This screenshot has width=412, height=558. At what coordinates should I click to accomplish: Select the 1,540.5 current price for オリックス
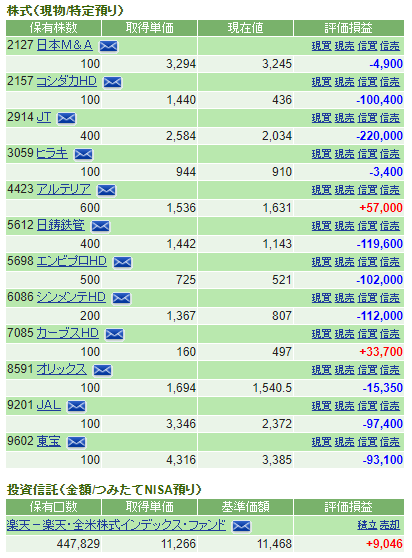click(x=273, y=388)
